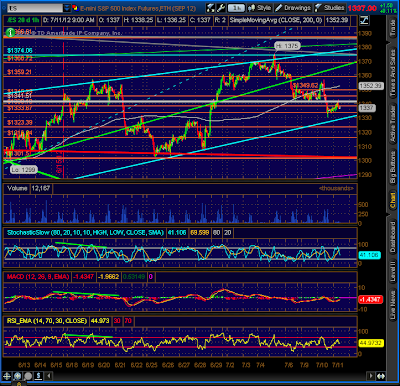The image size is (400, 386).
Task: Click the right scroll arrow on time axis
Action: pyautogui.click(x=371, y=376)
